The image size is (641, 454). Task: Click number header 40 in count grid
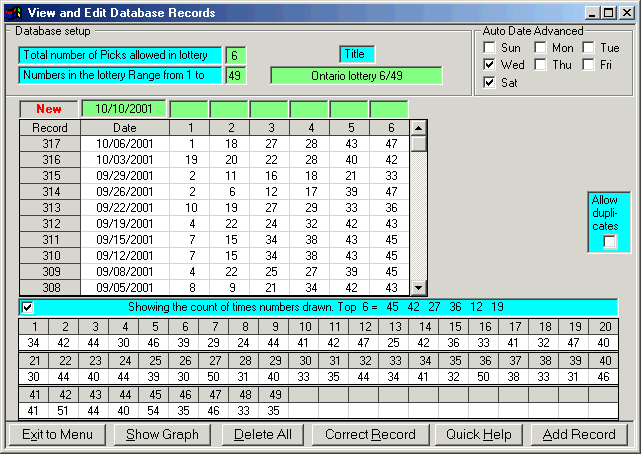[604, 361]
